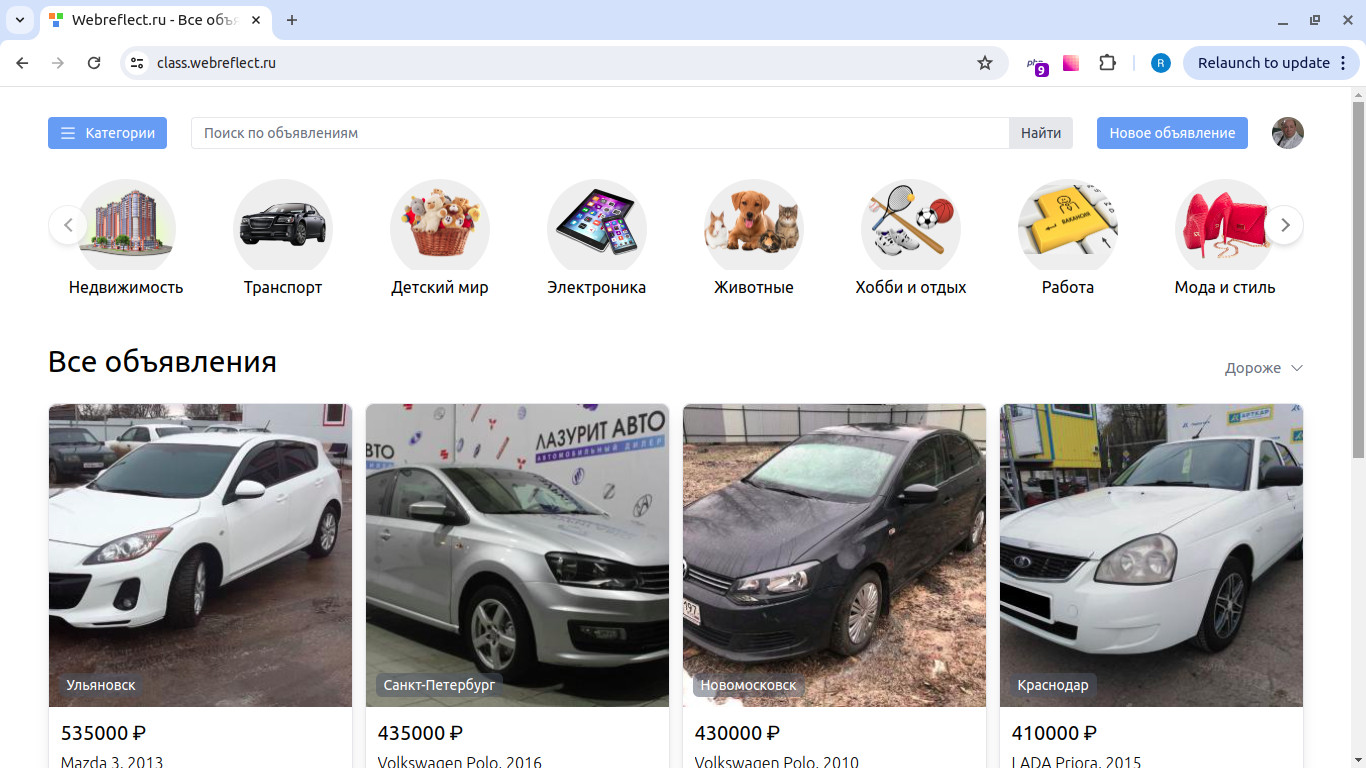Open the browser Extensions puzzle icon
The image size is (1366, 768).
click(1107, 63)
